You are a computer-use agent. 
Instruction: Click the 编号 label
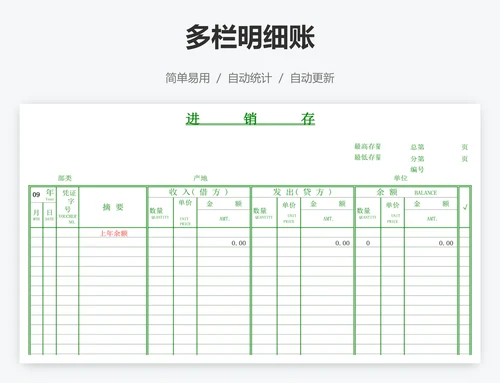tap(417, 169)
